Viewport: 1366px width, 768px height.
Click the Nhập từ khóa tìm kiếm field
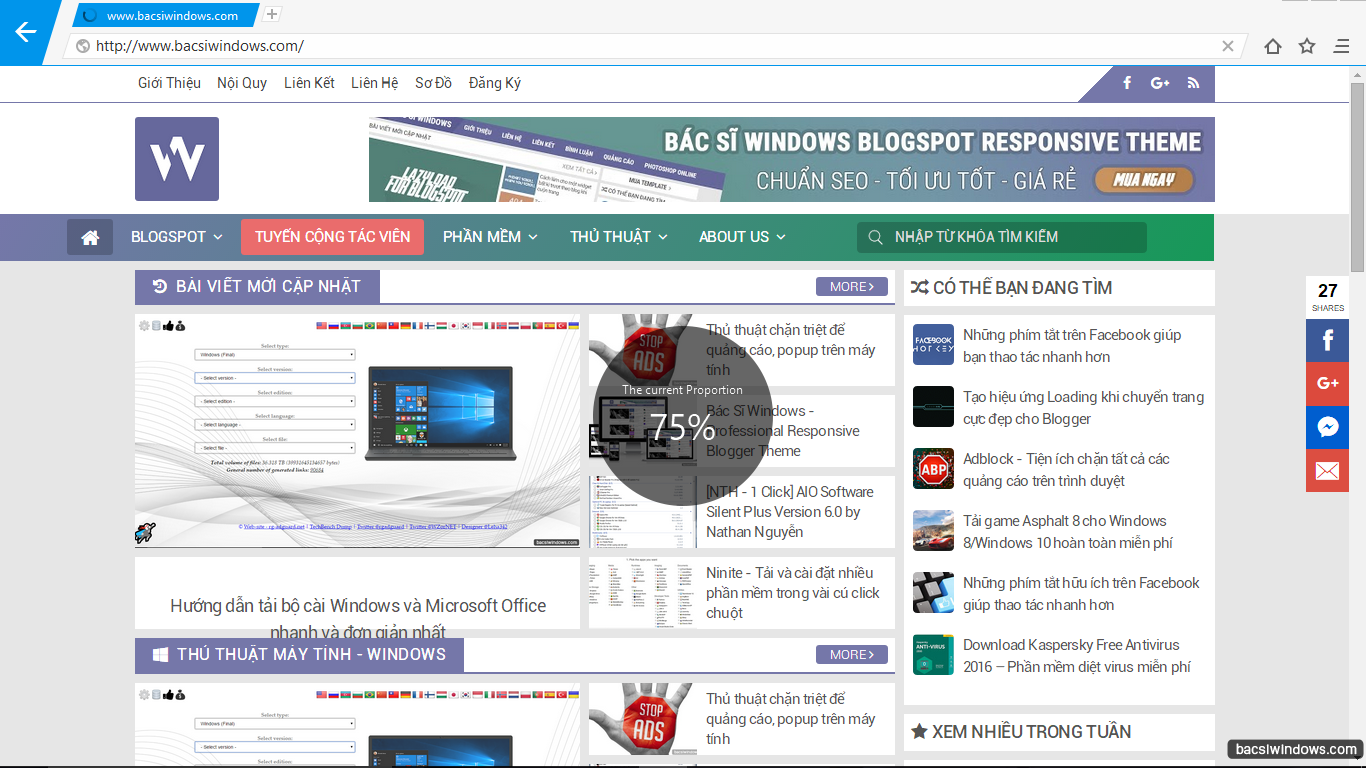pos(1001,237)
